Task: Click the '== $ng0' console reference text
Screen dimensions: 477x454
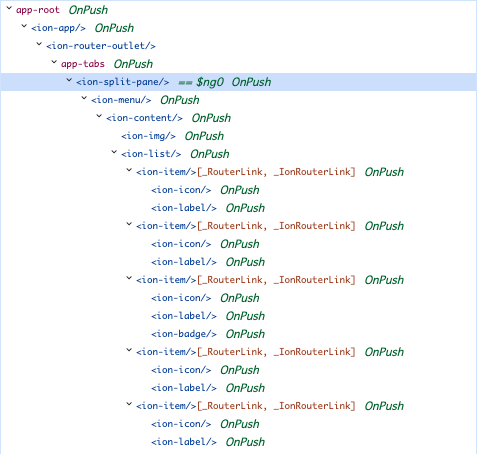Action: pyautogui.click(x=201, y=82)
